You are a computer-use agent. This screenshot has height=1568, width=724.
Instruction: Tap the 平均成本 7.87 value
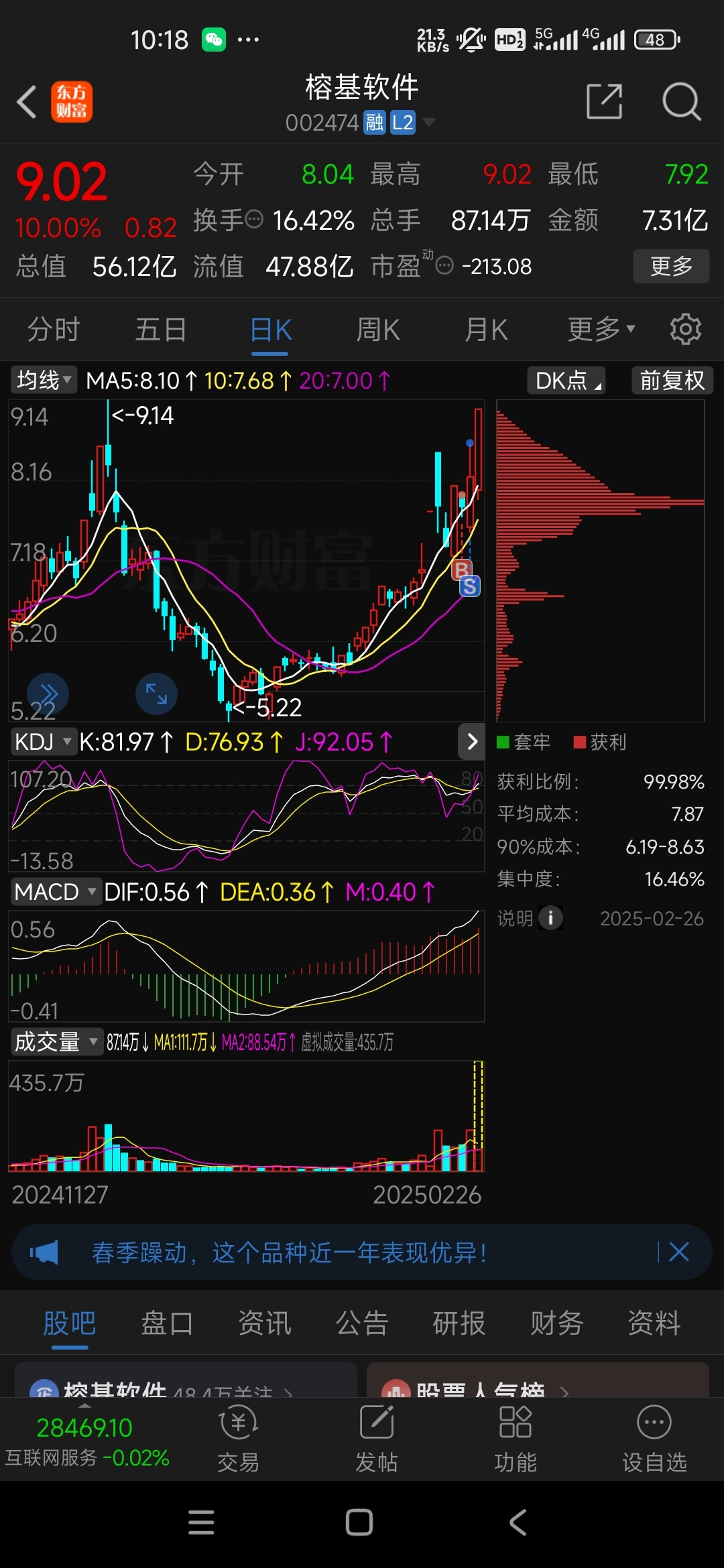click(x=688, y=813)
